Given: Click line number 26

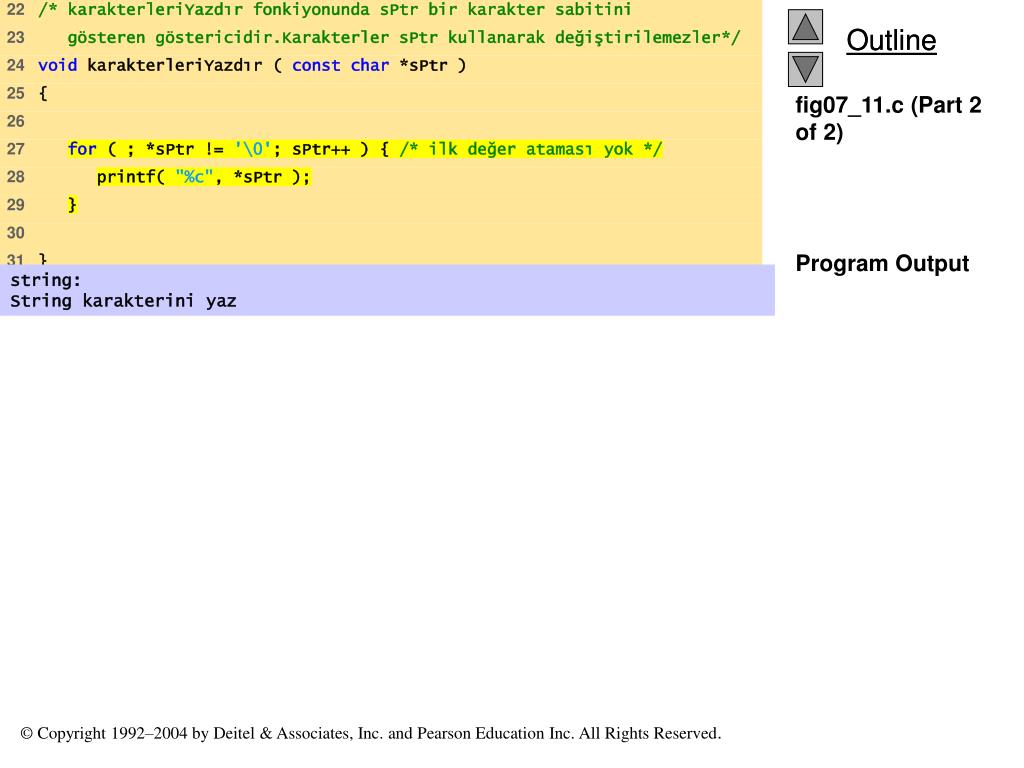Looking at the screenshot, I should [16, 121].
